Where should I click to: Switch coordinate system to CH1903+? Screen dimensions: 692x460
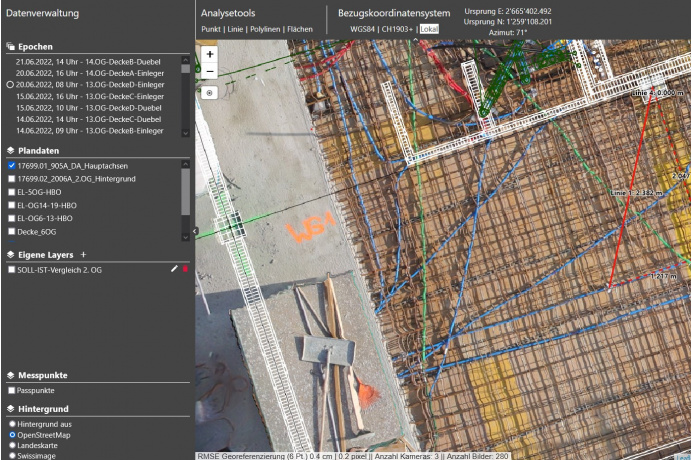[398, 30]
